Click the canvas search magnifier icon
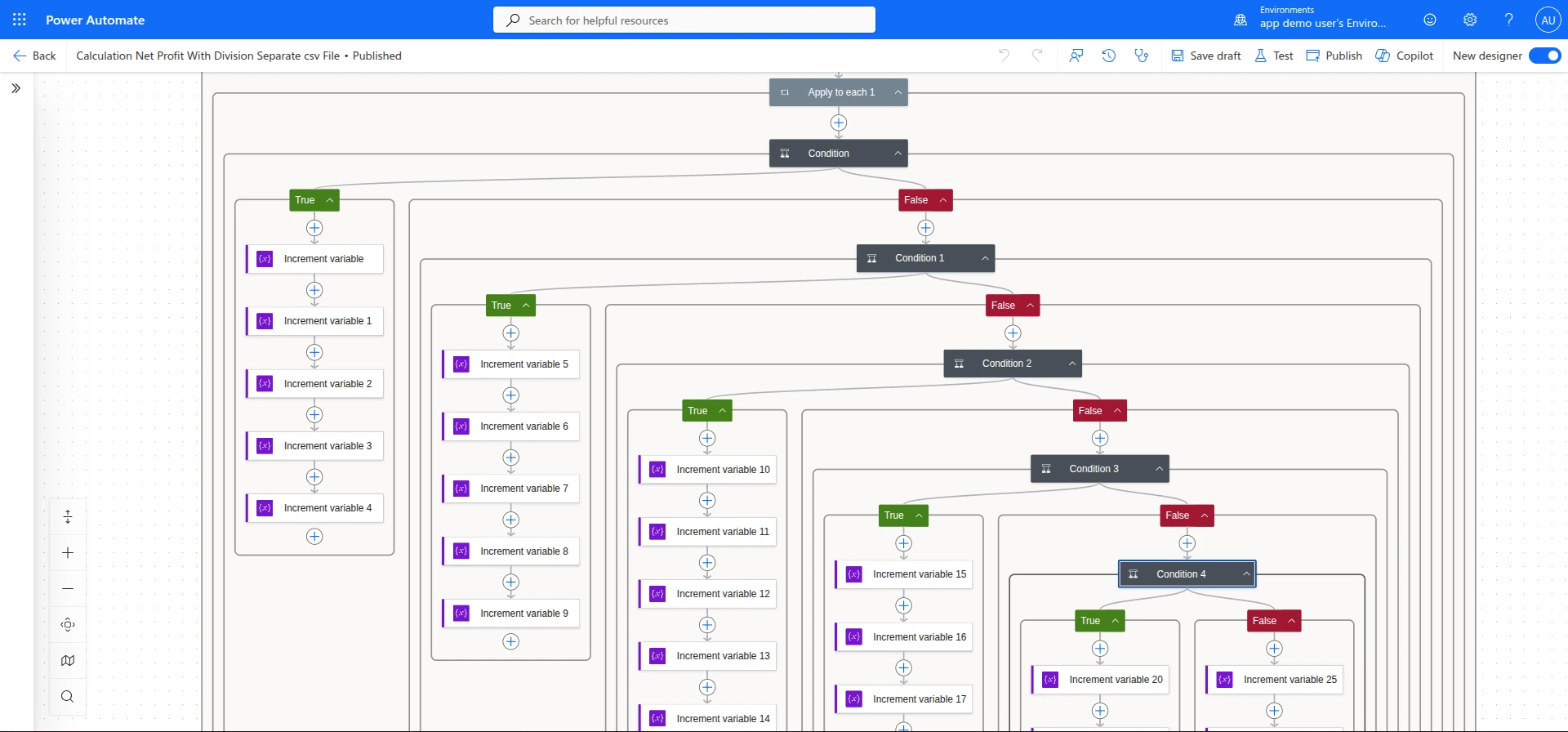The width and height of the screenshot is (1568, 732). point(68,697)
